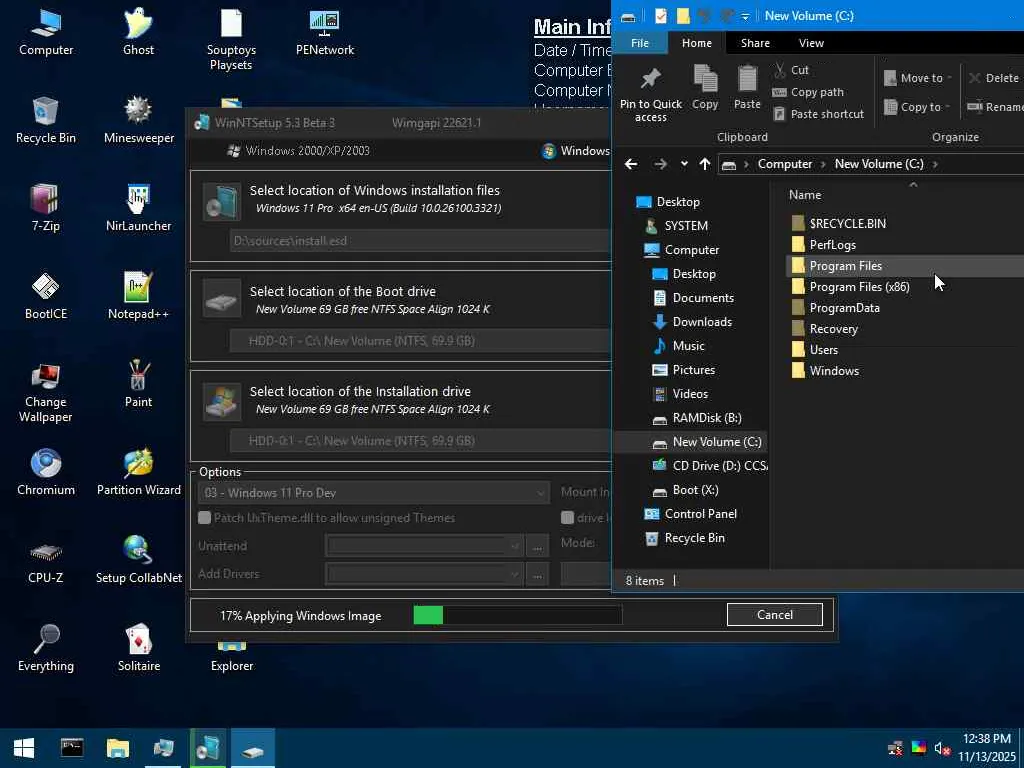Click the Explorer Back arrow
Image resolution: width=1024 pixels, height=768 pixels.
tap(631, 164)
